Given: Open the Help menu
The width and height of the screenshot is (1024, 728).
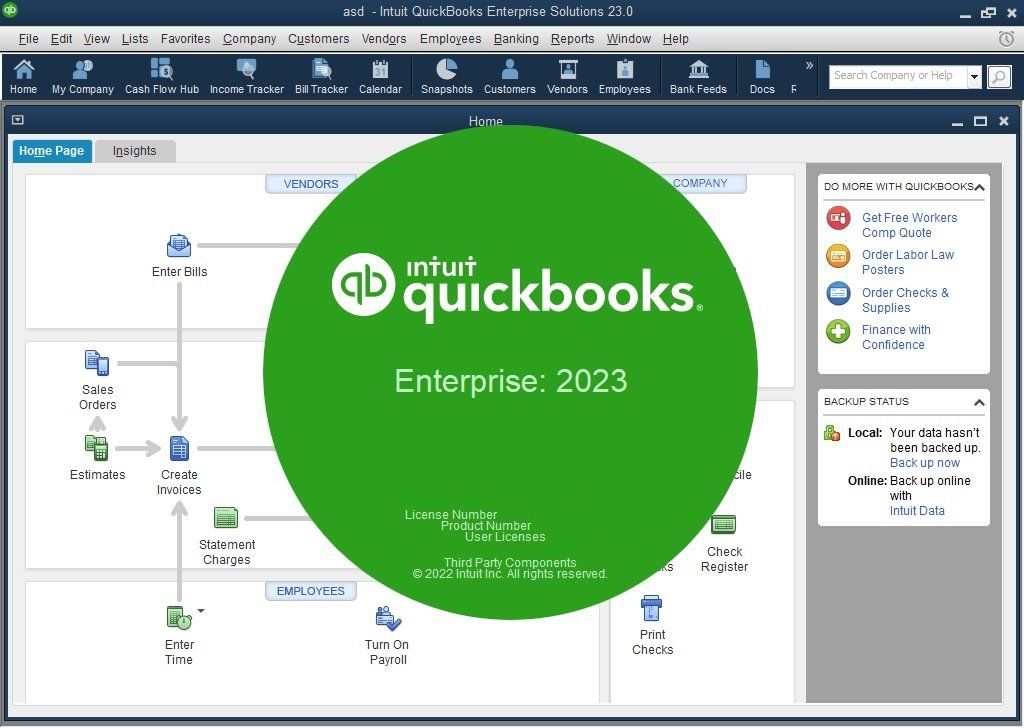Looking at the screenshot, I should (675, 39).
